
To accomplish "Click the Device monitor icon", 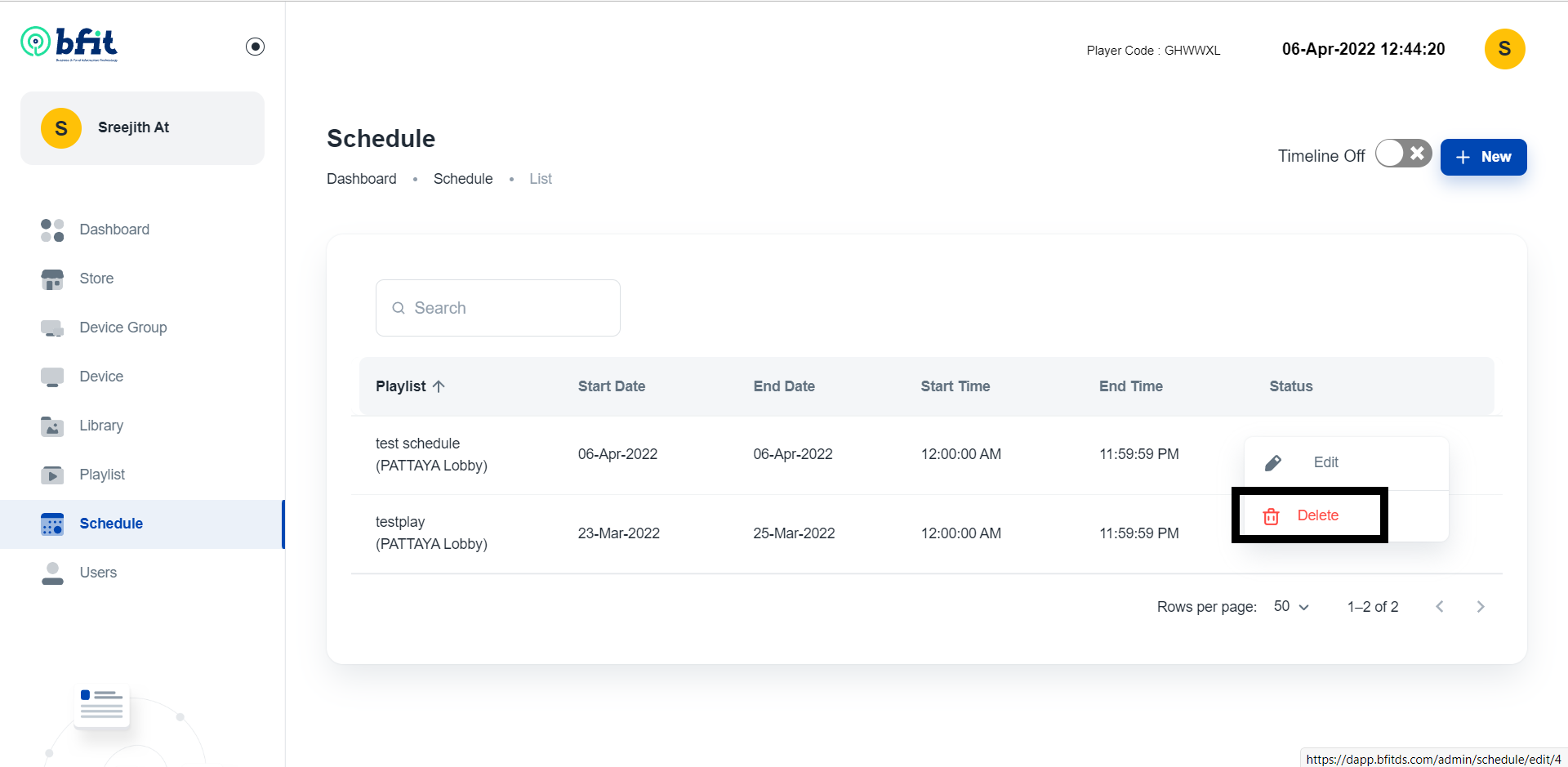I will coord(52,377).
